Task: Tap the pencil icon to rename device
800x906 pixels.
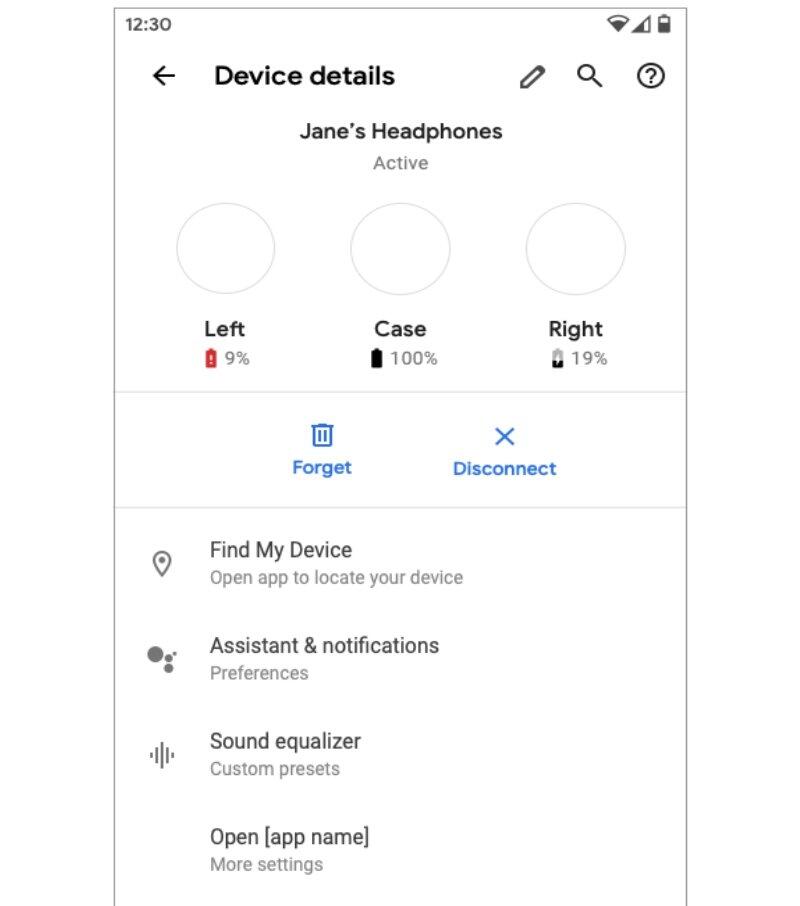Action: click(532, 76)
